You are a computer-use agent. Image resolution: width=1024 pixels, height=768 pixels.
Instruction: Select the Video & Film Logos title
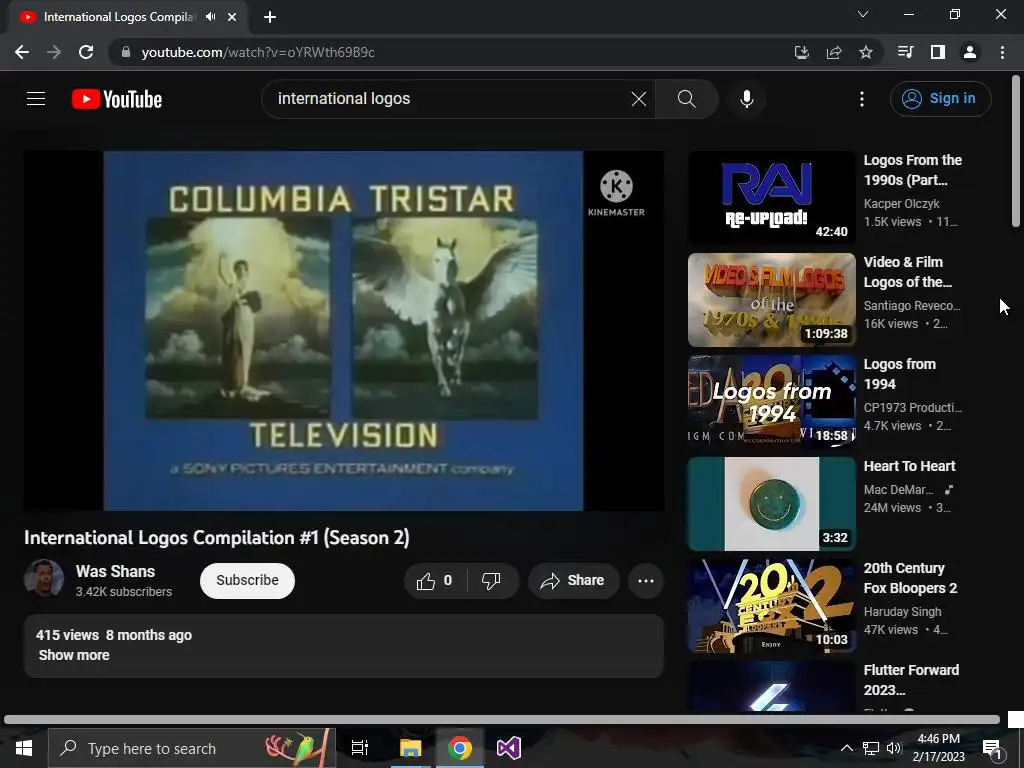pyautogui.click(x=907, y=272)
